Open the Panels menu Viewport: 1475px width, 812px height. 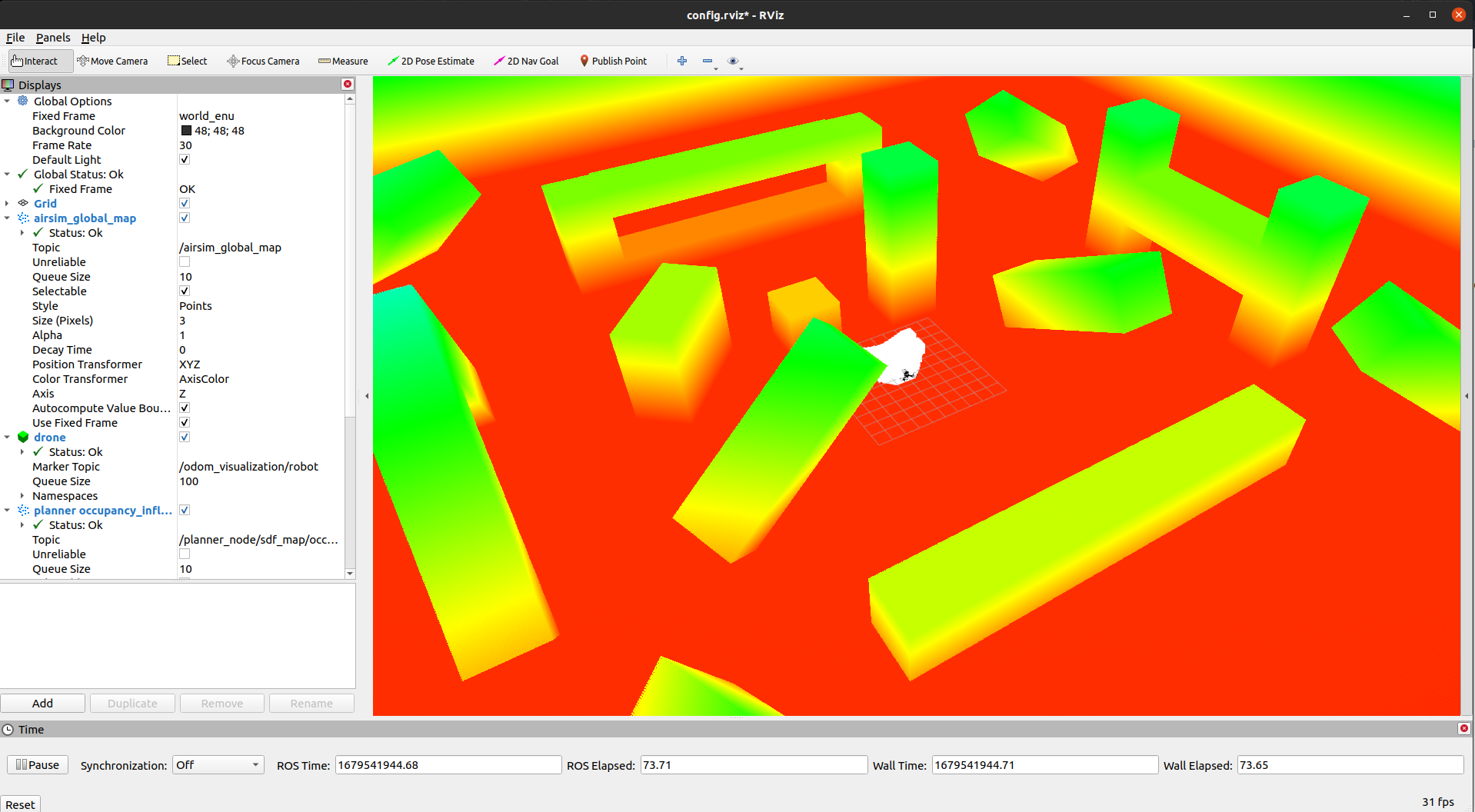point(53,37)
